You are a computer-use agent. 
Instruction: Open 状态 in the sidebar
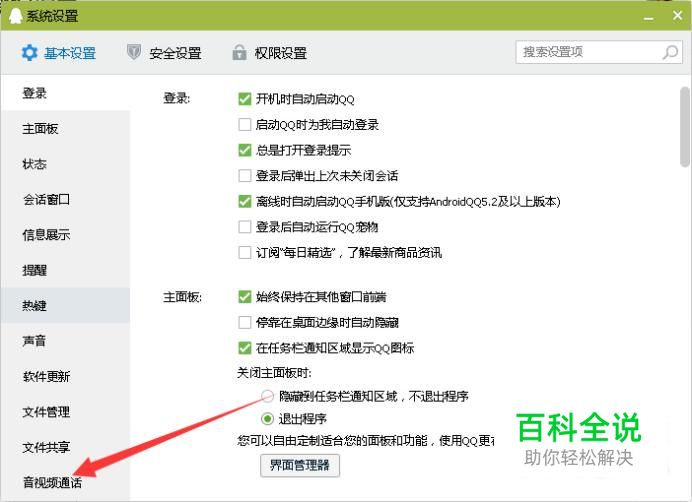coord(65,164)
